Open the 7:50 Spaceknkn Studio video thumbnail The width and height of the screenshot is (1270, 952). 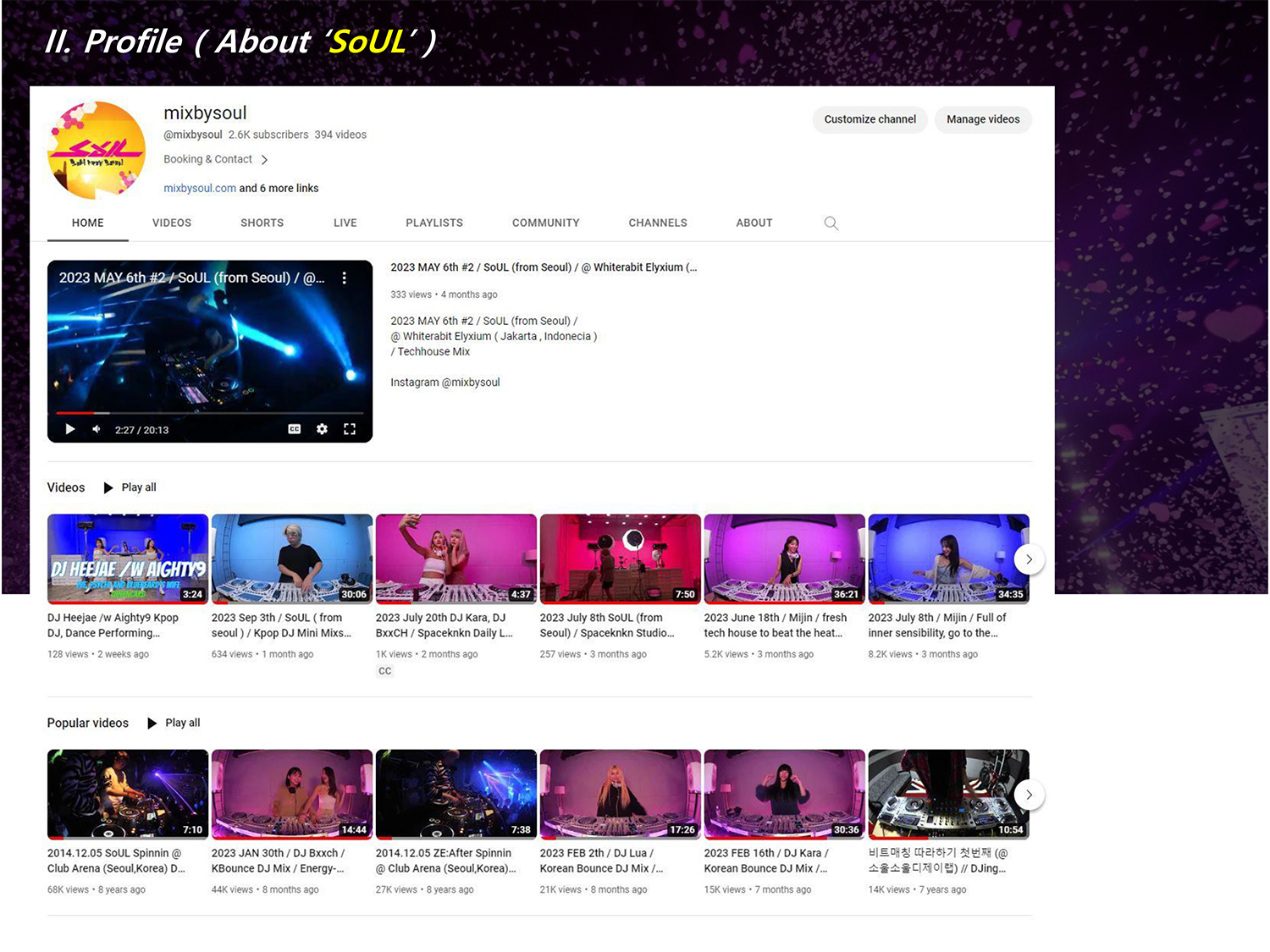[621, 559]
